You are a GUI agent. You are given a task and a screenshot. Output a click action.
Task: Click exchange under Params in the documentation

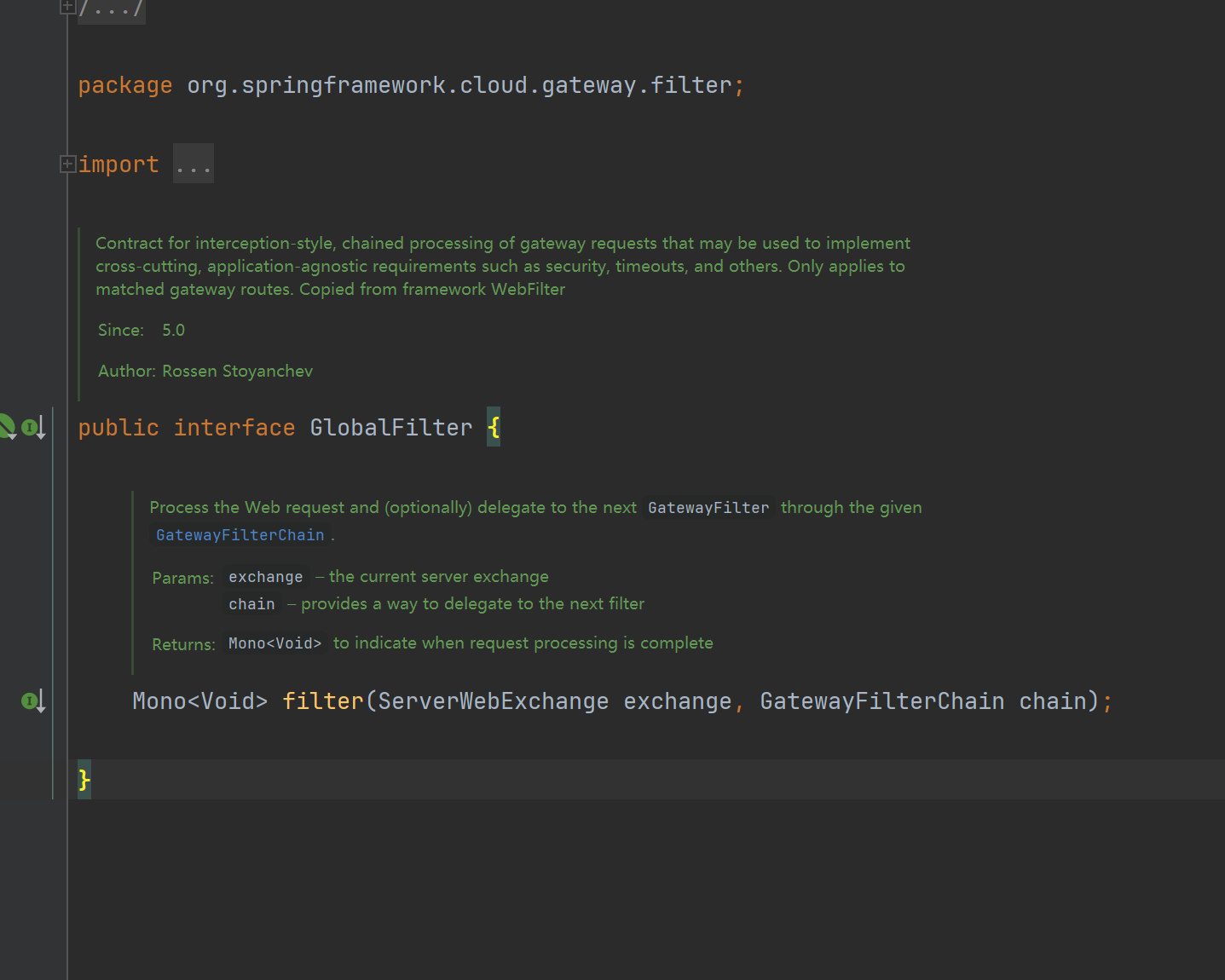click(x=265, y=577)
